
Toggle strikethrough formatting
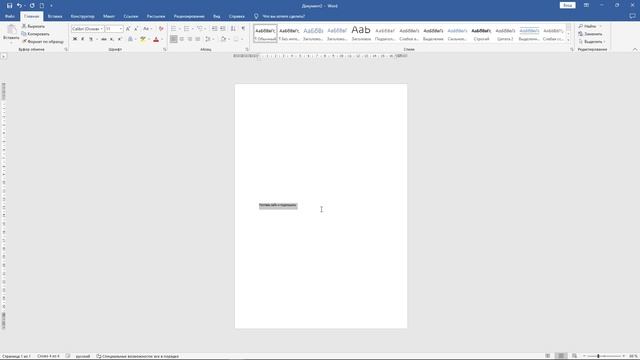click(x=104, y=39)
